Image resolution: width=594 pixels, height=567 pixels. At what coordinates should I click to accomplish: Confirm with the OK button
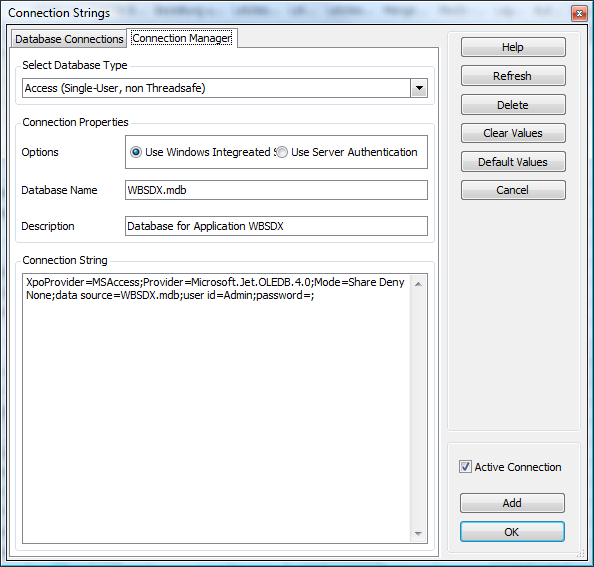pyautogui.click(x=512, y=532)
